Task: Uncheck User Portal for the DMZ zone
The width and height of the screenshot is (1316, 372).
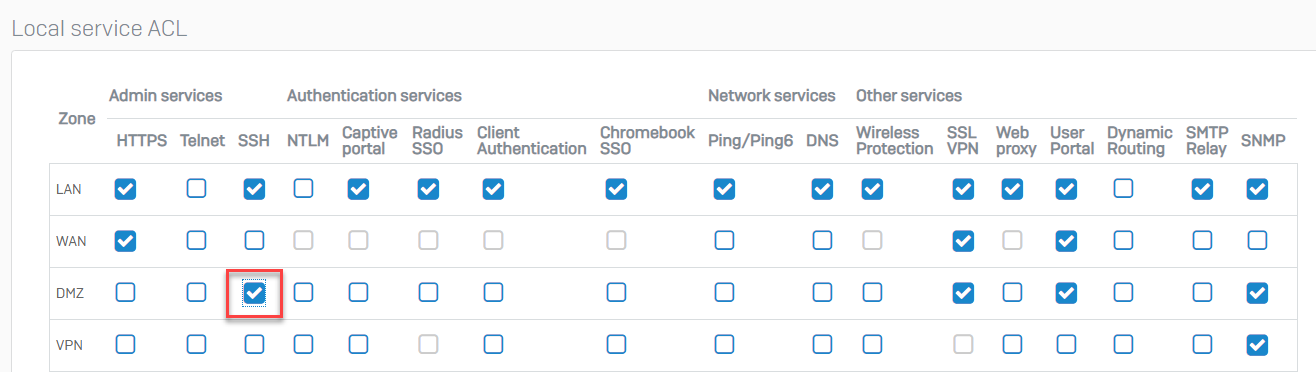Action: click(1067, 293)
